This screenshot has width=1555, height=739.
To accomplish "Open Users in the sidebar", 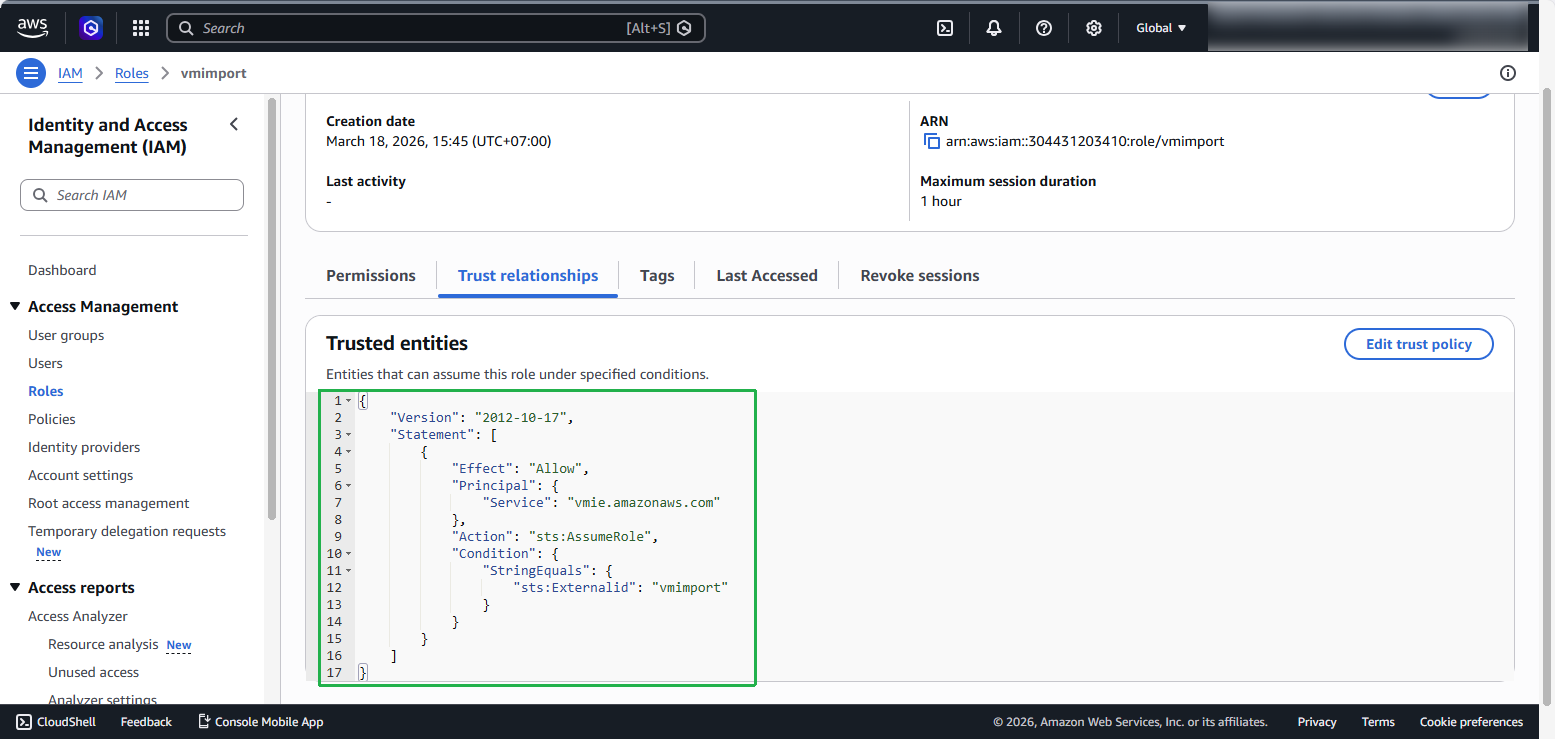I will tap(45, 363).
